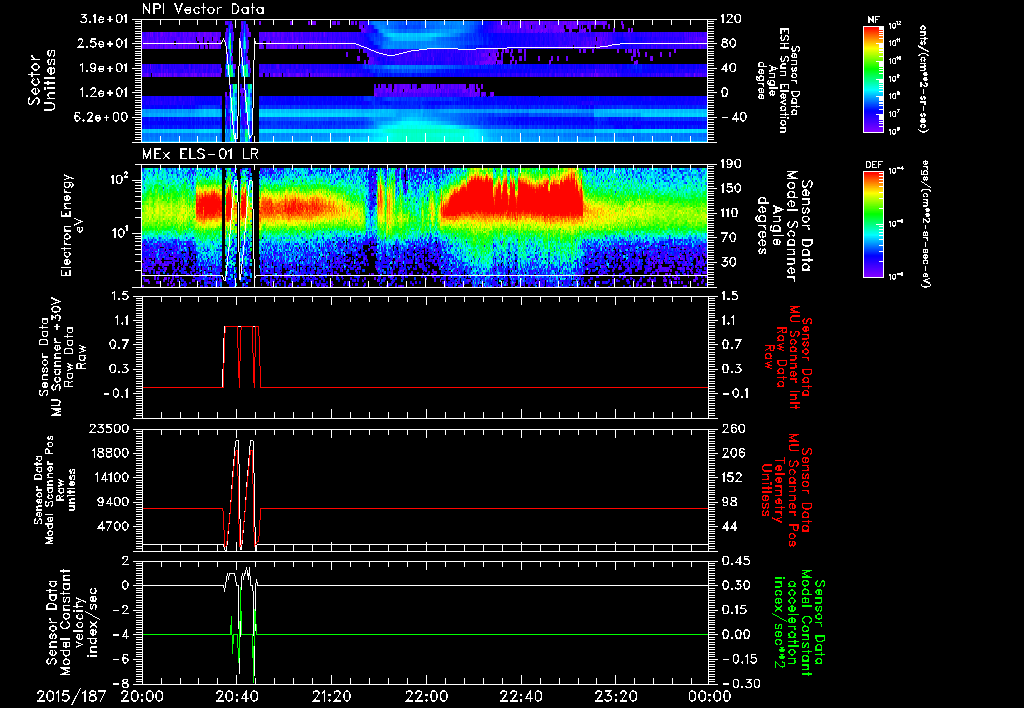Click the '-8' velocity tick label
The width and height of the screenshot is (1024, 708).
[x=122, y=684]
